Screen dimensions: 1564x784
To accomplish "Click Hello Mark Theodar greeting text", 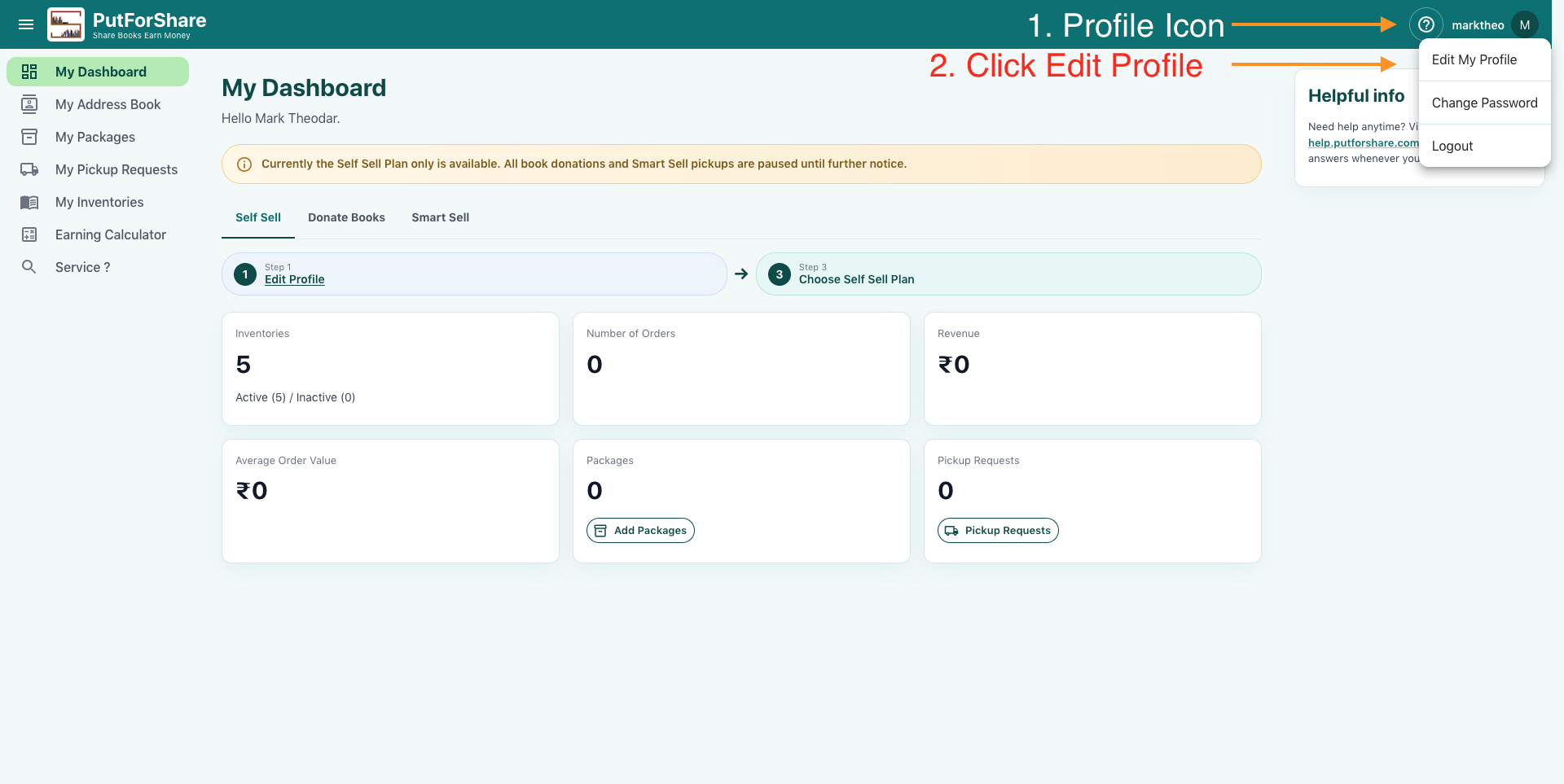I will (281, 119).
